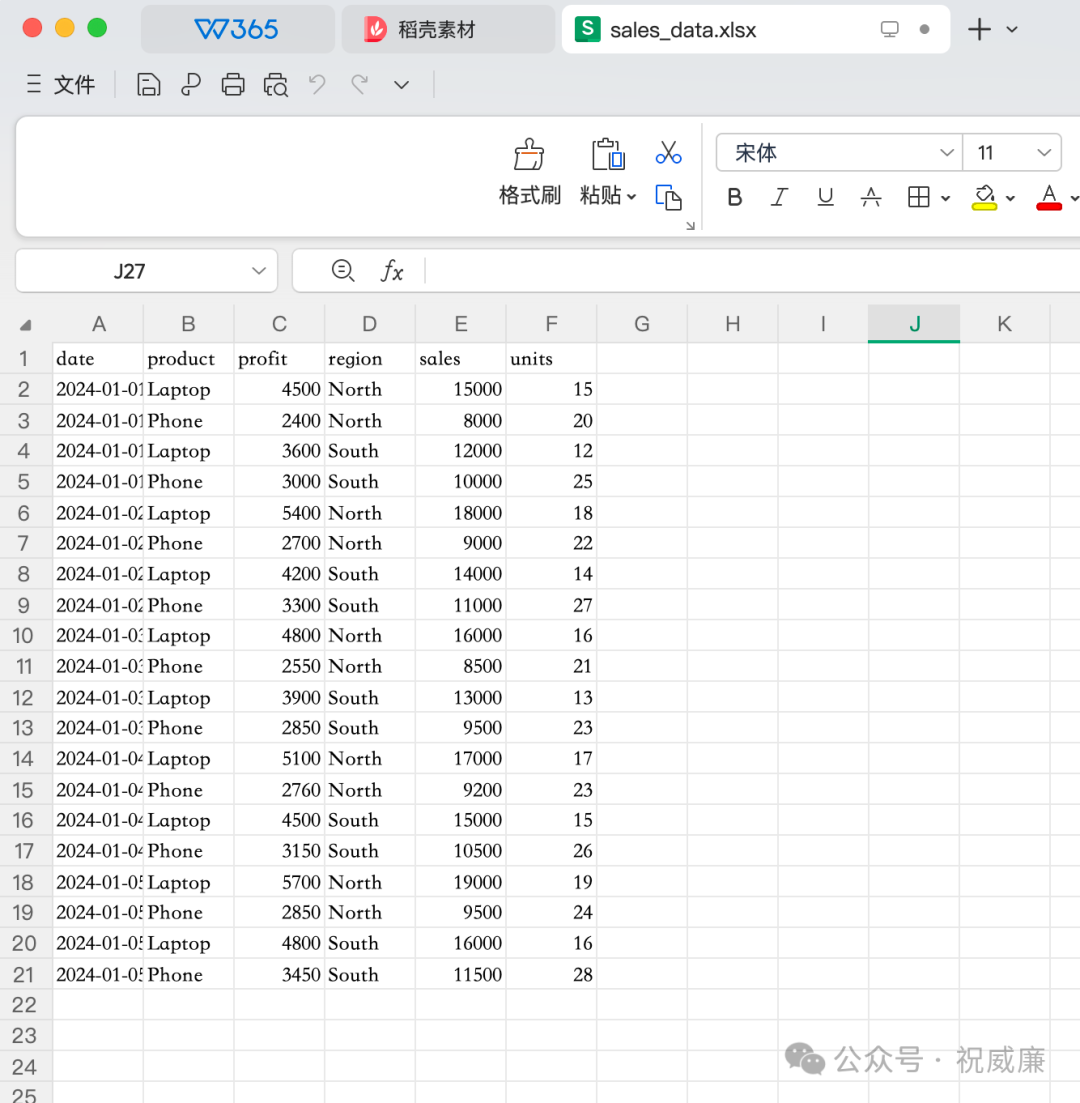
Task: Switch to the 稻壳素材 tab
Action: click(447, 29)
